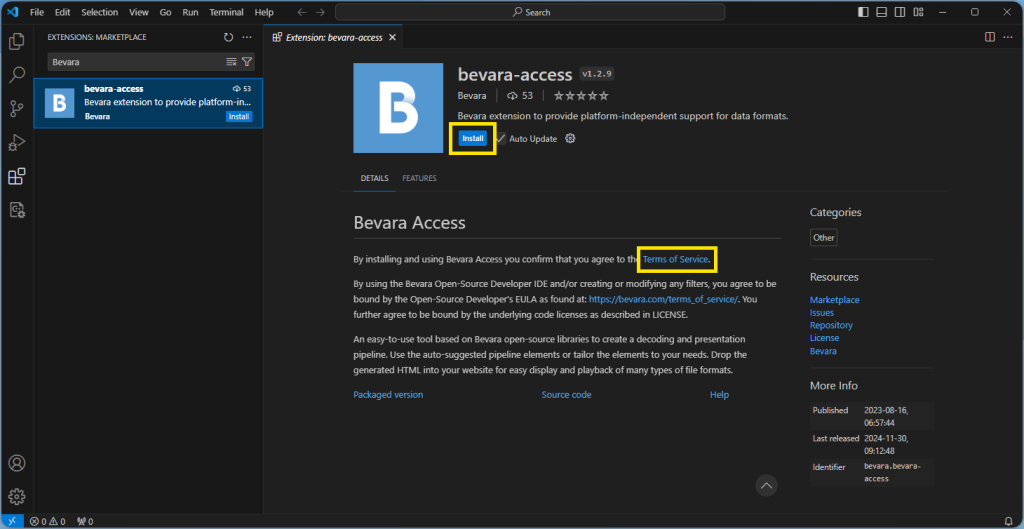Open the bevara.com terms_of_service URL link

click(663, 299)
